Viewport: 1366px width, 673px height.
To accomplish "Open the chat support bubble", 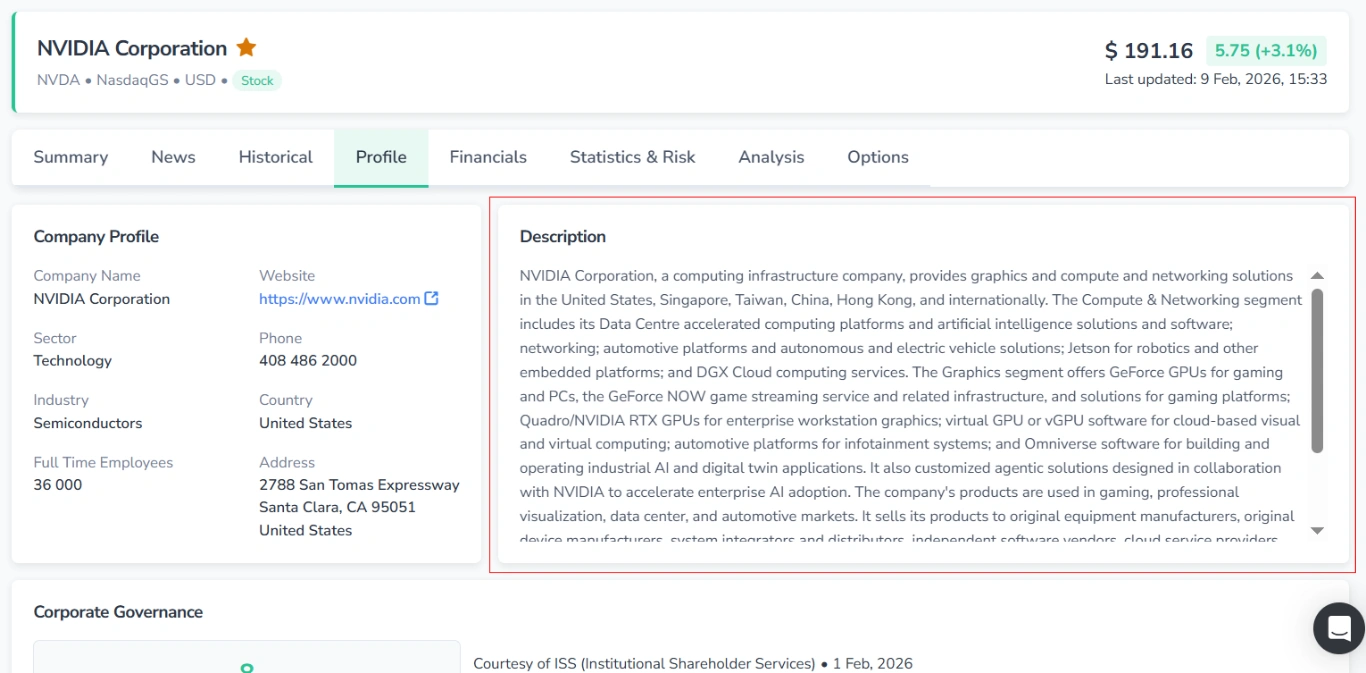I will (1338, 628).
